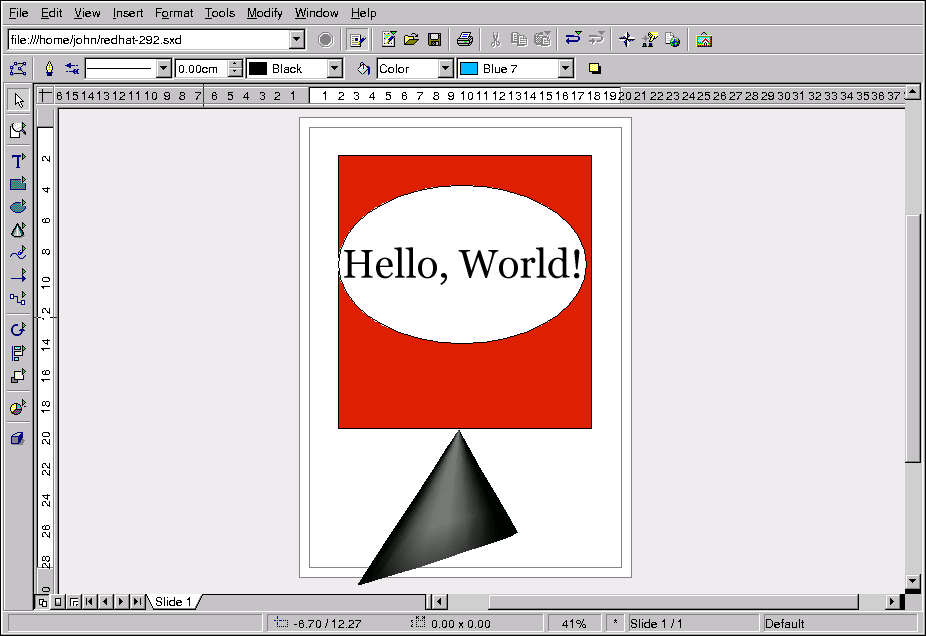Open the Format menu
Screen dimensions: 926x636
[174, 13]
